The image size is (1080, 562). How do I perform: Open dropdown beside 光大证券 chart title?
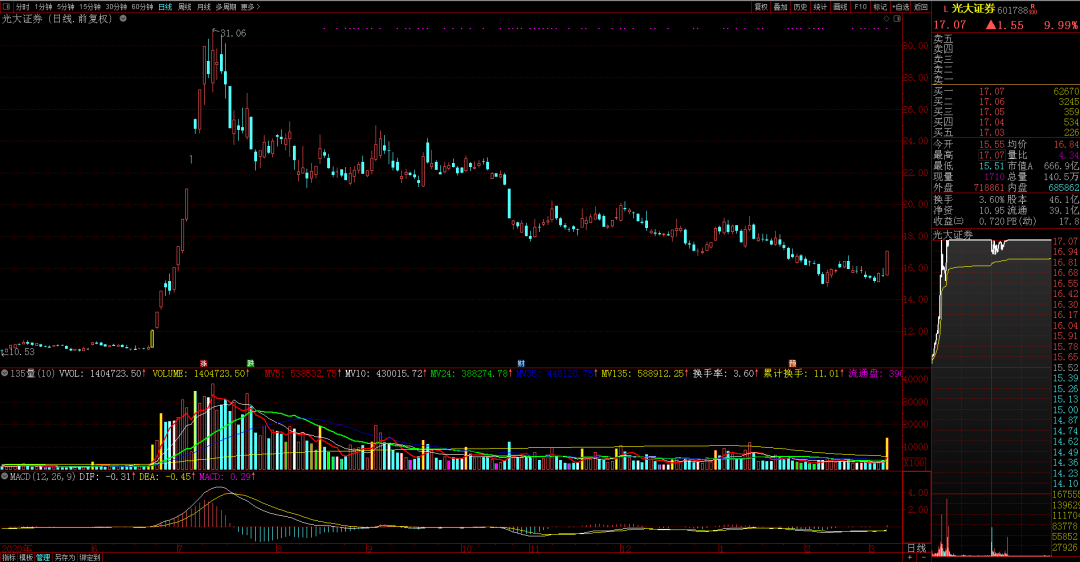123,19
